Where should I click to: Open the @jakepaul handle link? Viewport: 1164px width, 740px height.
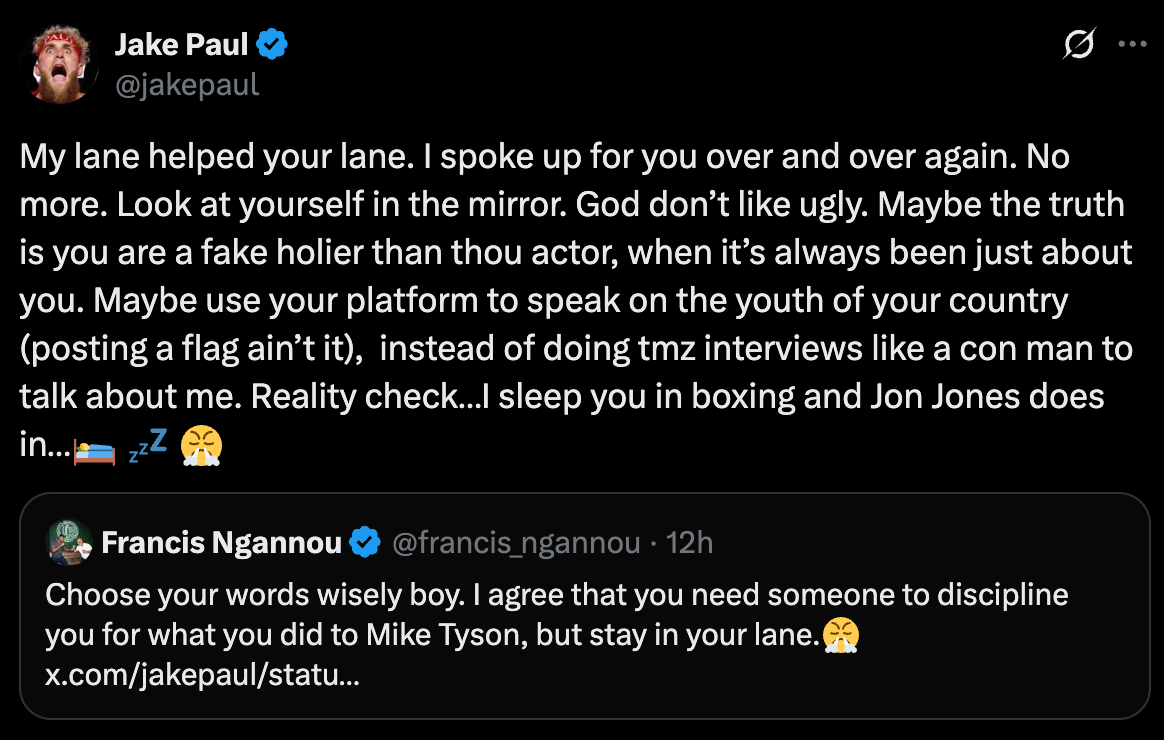pos(187,84)
